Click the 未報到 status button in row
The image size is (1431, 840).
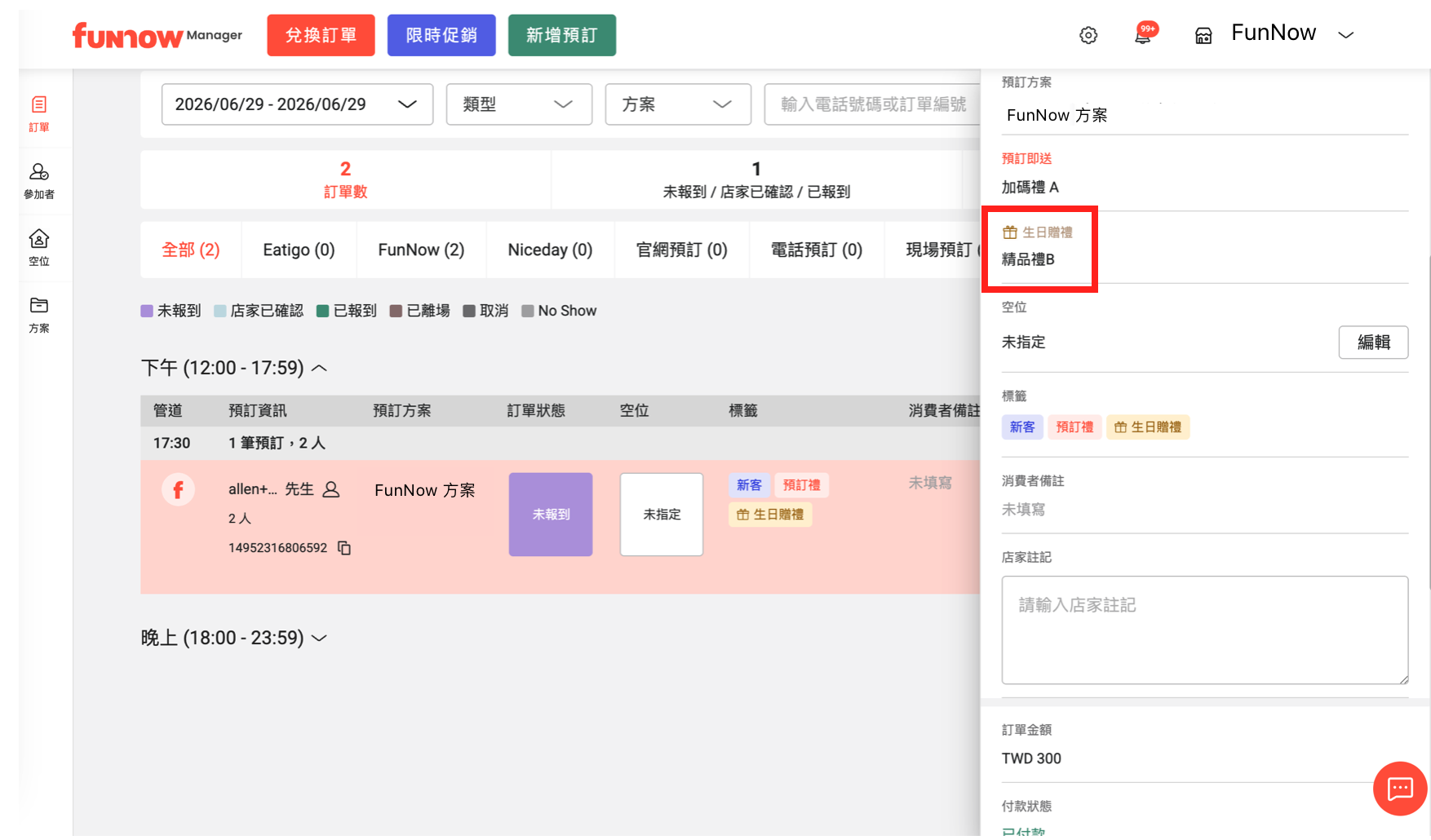tap(551, 515)
